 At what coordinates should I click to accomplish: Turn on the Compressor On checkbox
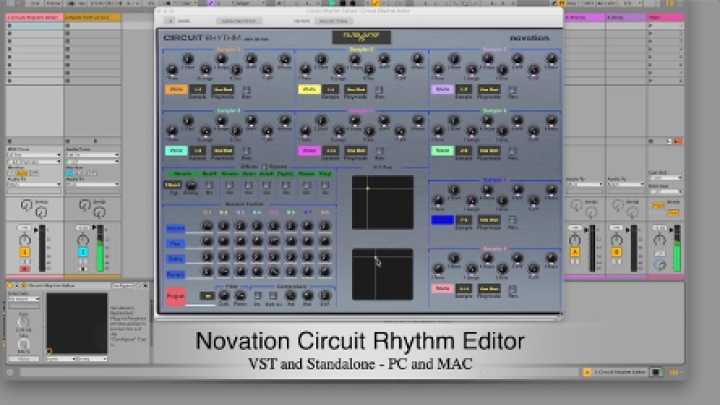click(257, 296)
